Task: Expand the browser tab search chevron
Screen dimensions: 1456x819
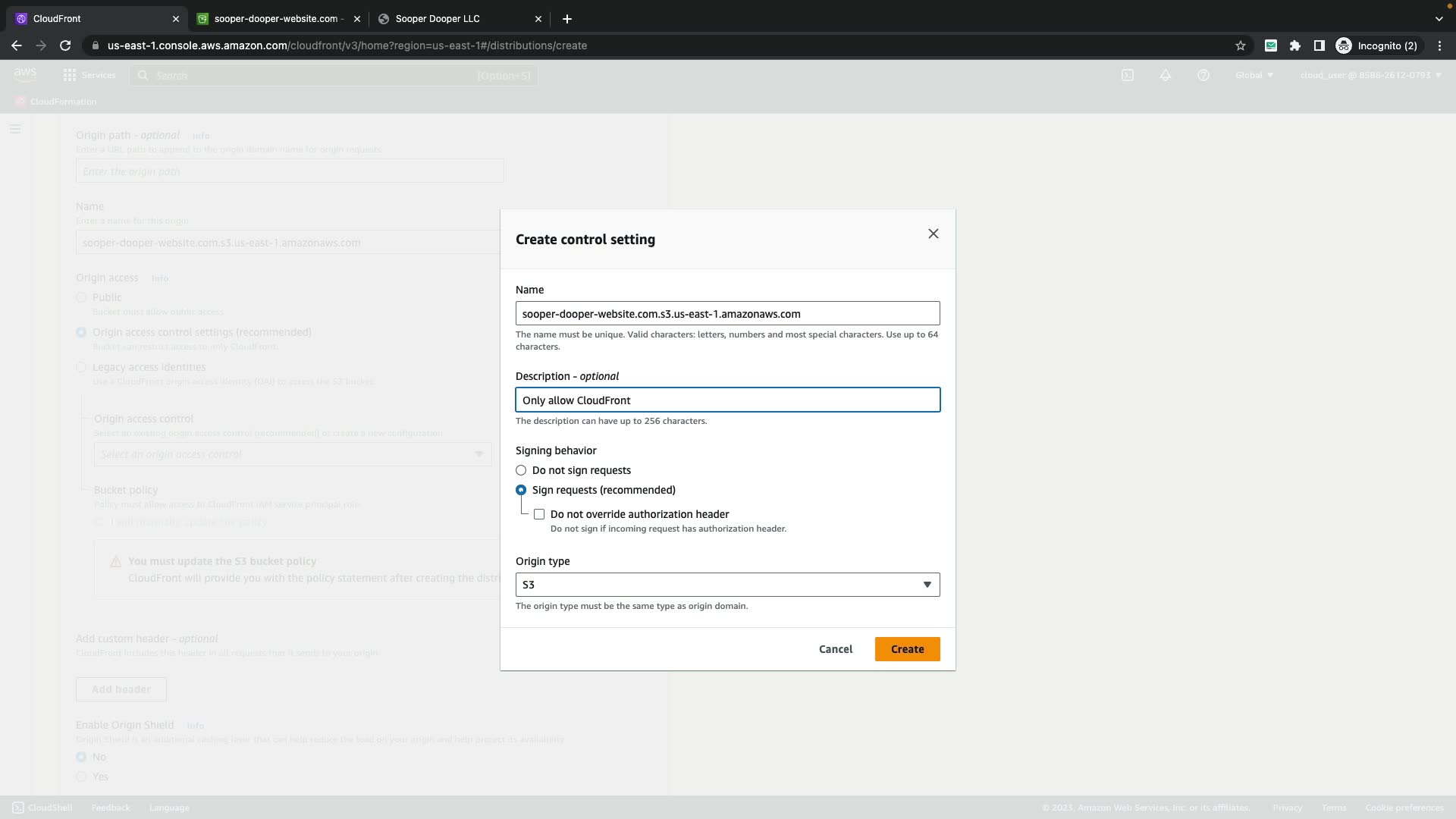Action: click(x=1439, y=18)
